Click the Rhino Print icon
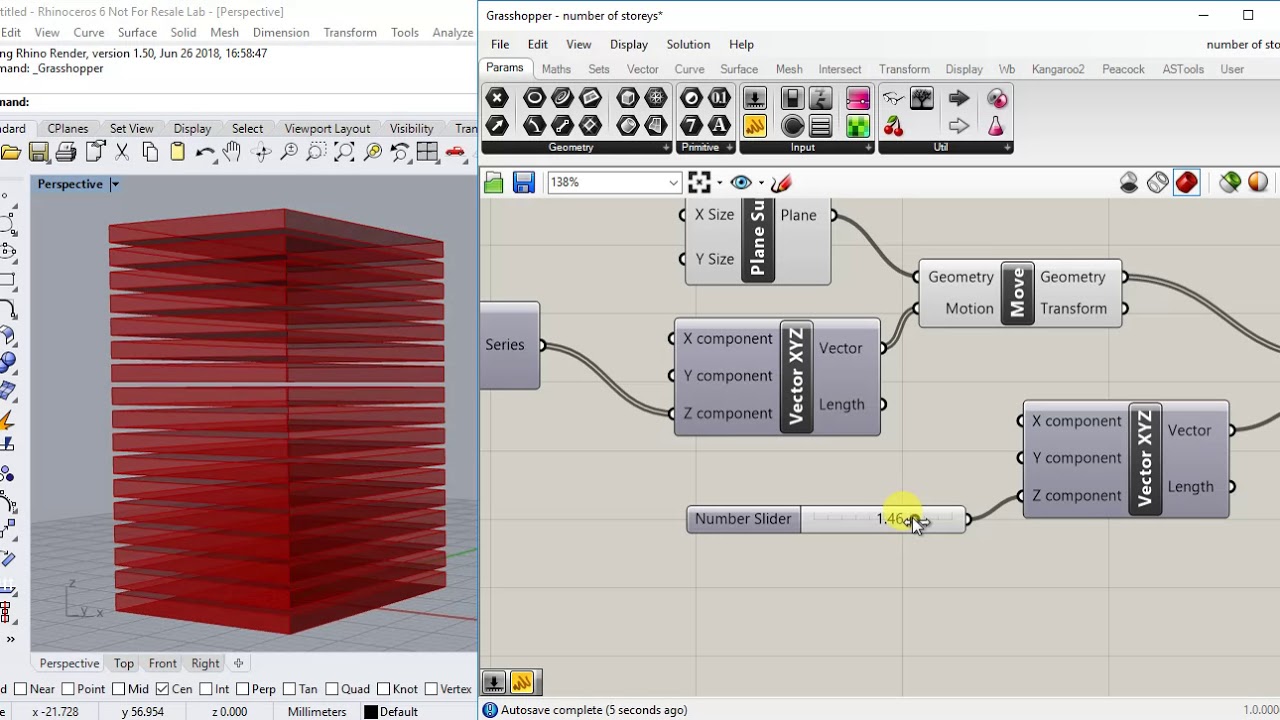Screen dimensions: 1280x720 pyautogui.click(x=66, y=152)
